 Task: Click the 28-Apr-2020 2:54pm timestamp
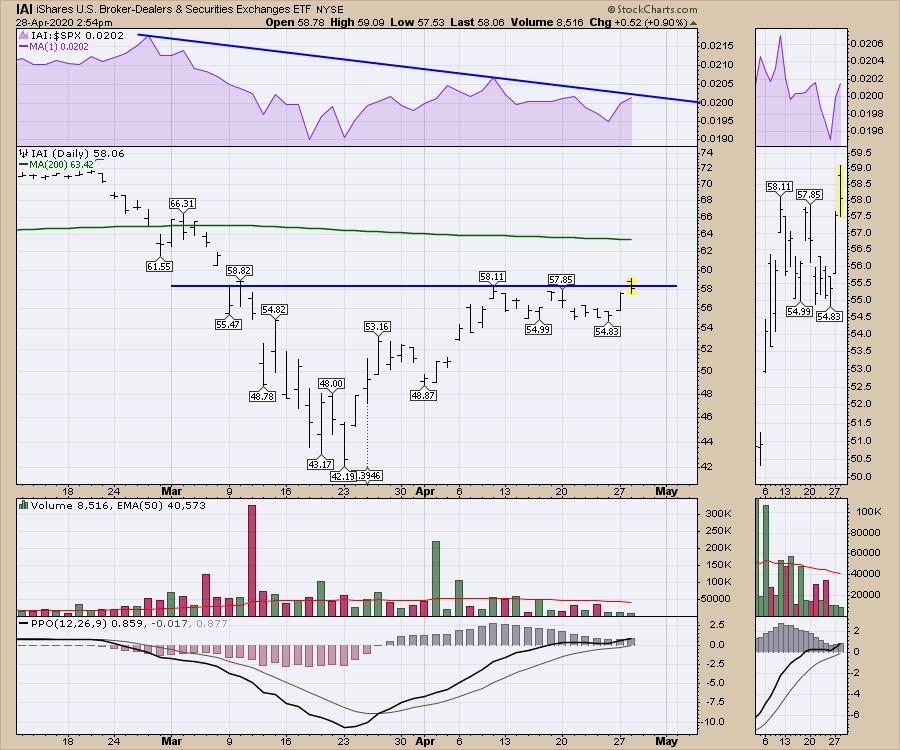tap(64, 23)
